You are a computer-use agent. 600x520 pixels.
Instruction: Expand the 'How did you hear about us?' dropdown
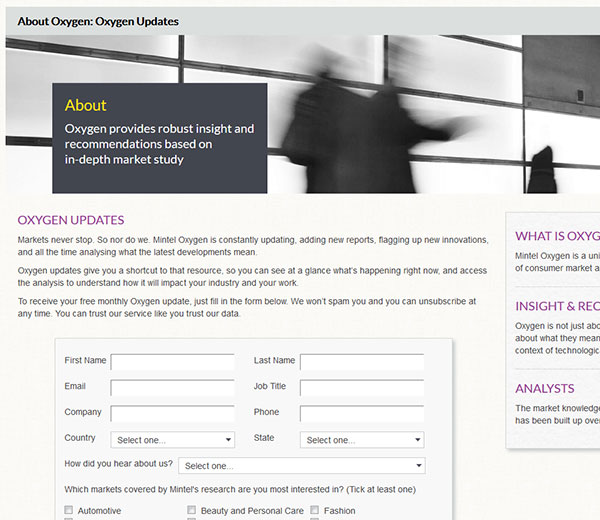tap(302, 465)
